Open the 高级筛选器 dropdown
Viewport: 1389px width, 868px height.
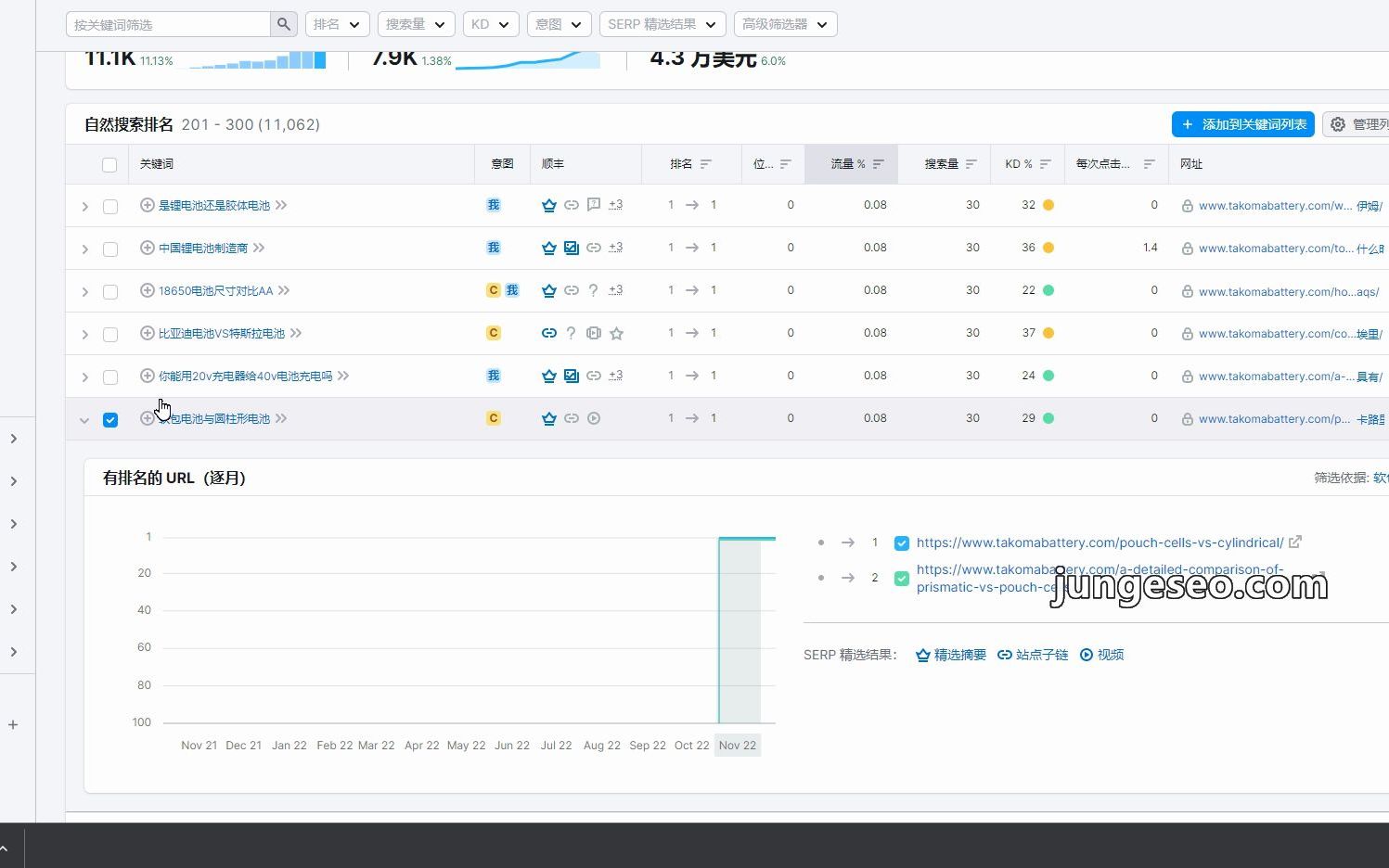(x=785, y=23)
